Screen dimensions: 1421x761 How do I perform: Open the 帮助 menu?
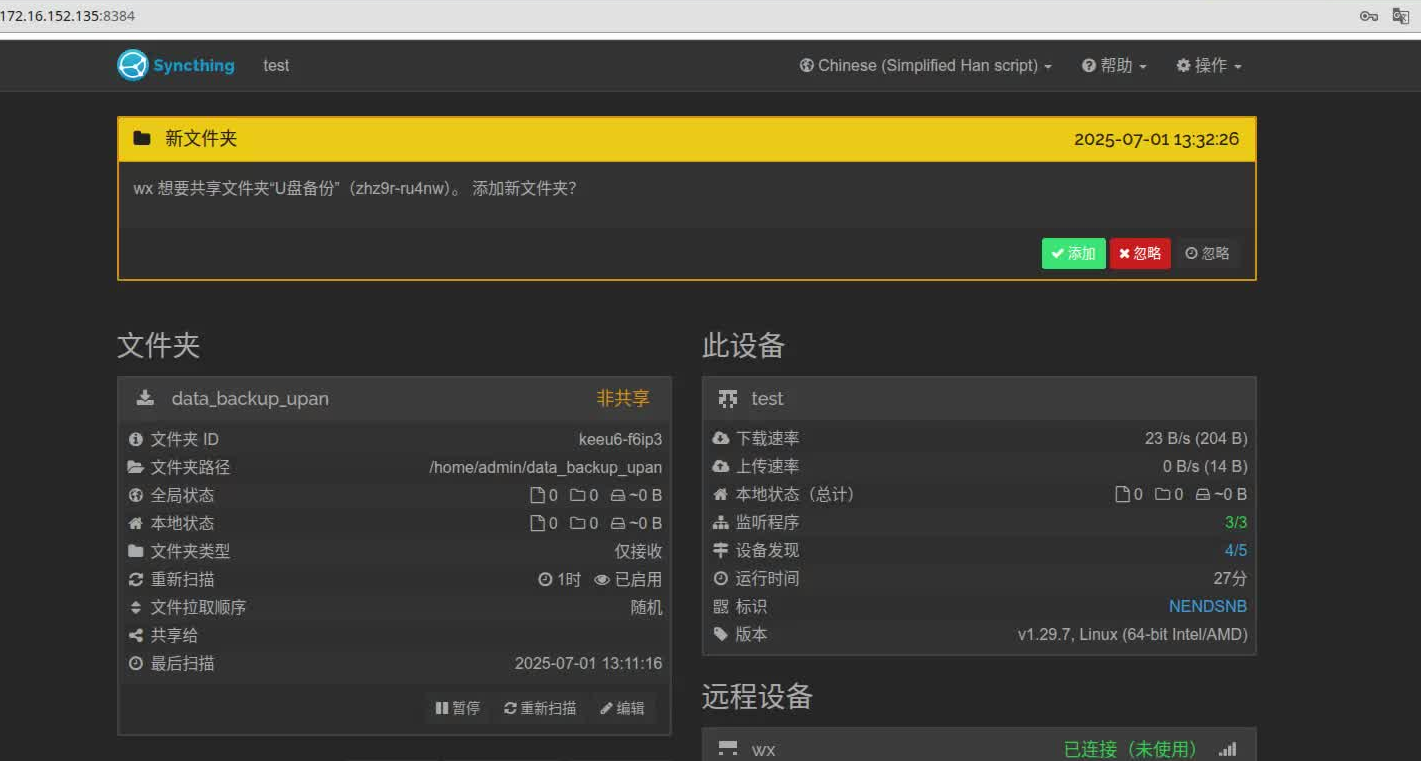[x=1113, y=65]
